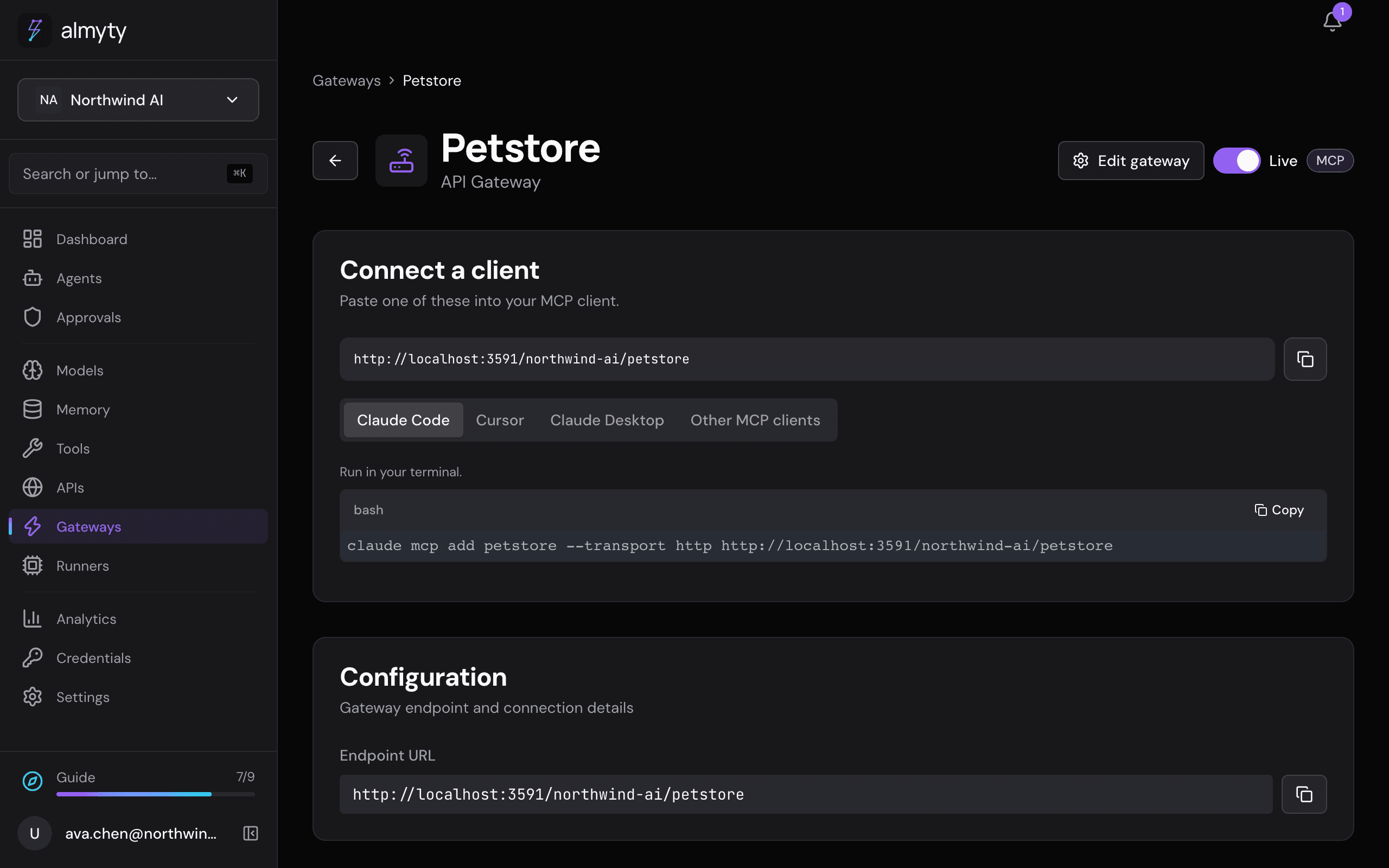Screen dimensions: 1389x868
Task: Click the Endpoint URL value text
Action: click(548, 794)
